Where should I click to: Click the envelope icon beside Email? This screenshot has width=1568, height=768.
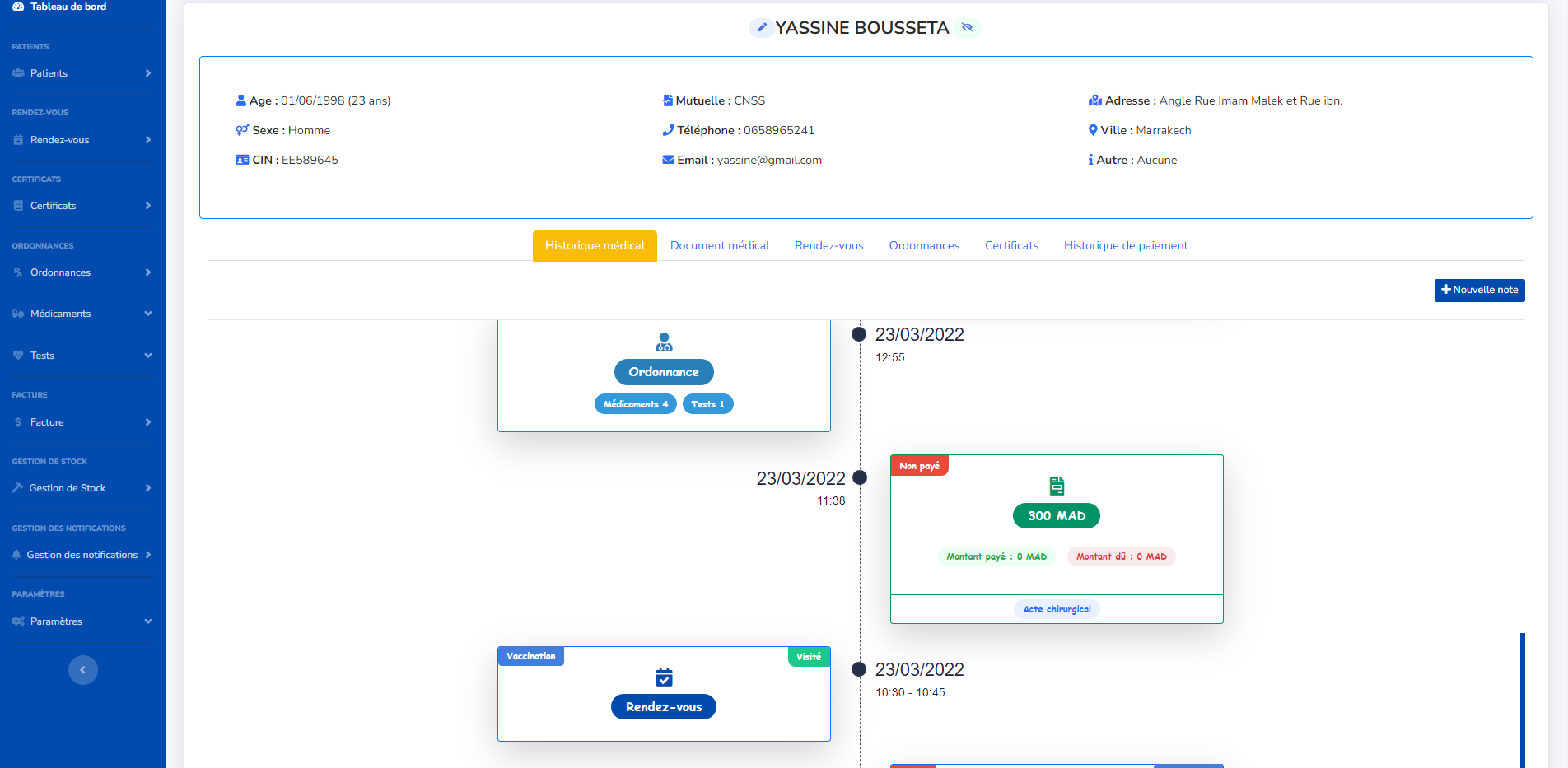668,160
